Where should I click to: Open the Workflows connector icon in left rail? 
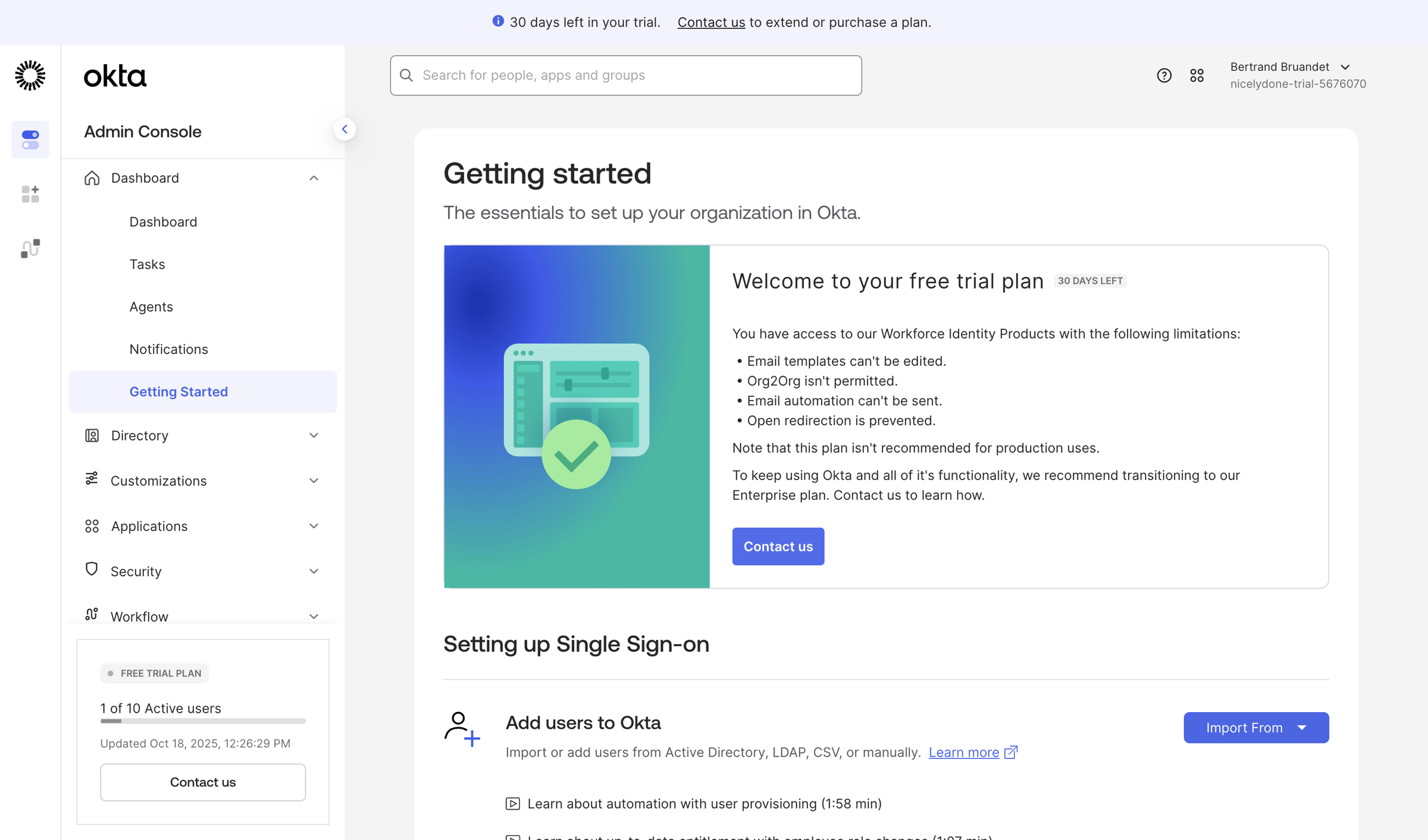pyautogui.click(x=30, y=248)
